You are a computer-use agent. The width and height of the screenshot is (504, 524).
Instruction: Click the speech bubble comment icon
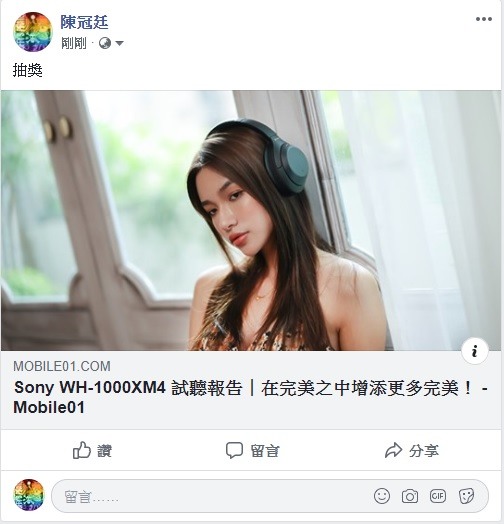pyautogui.click(x=234, y=450)
